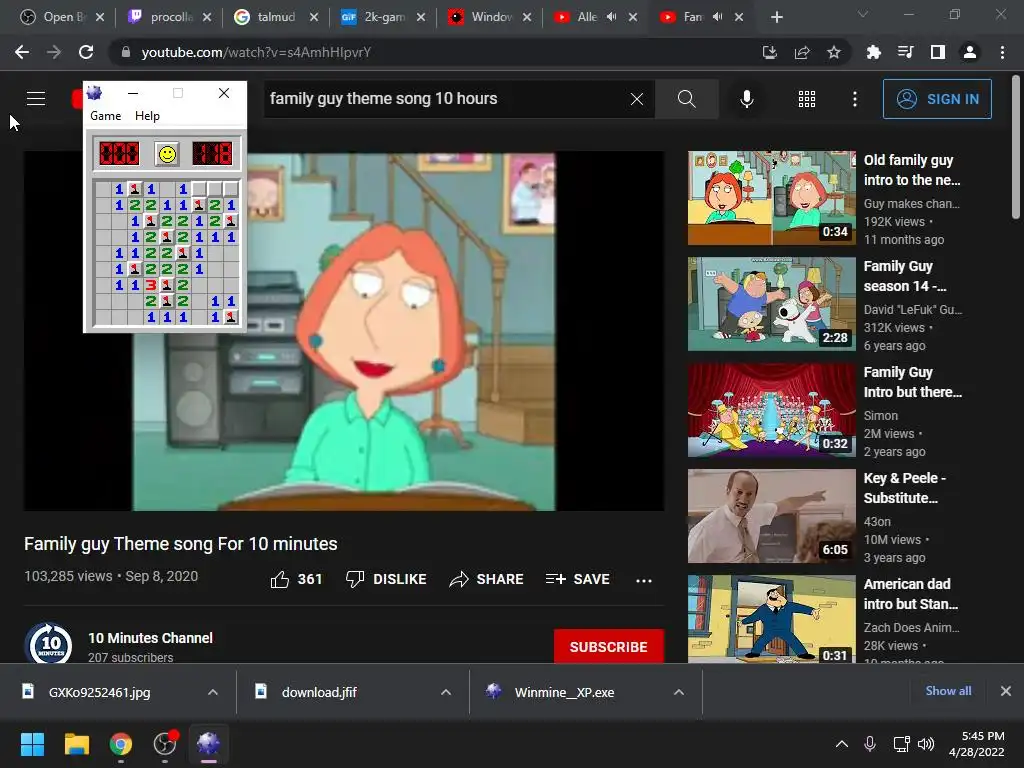This screenshot has height=768, width=1024.
Task: Open YouTube settings three-dot menu
Action: 855,99
